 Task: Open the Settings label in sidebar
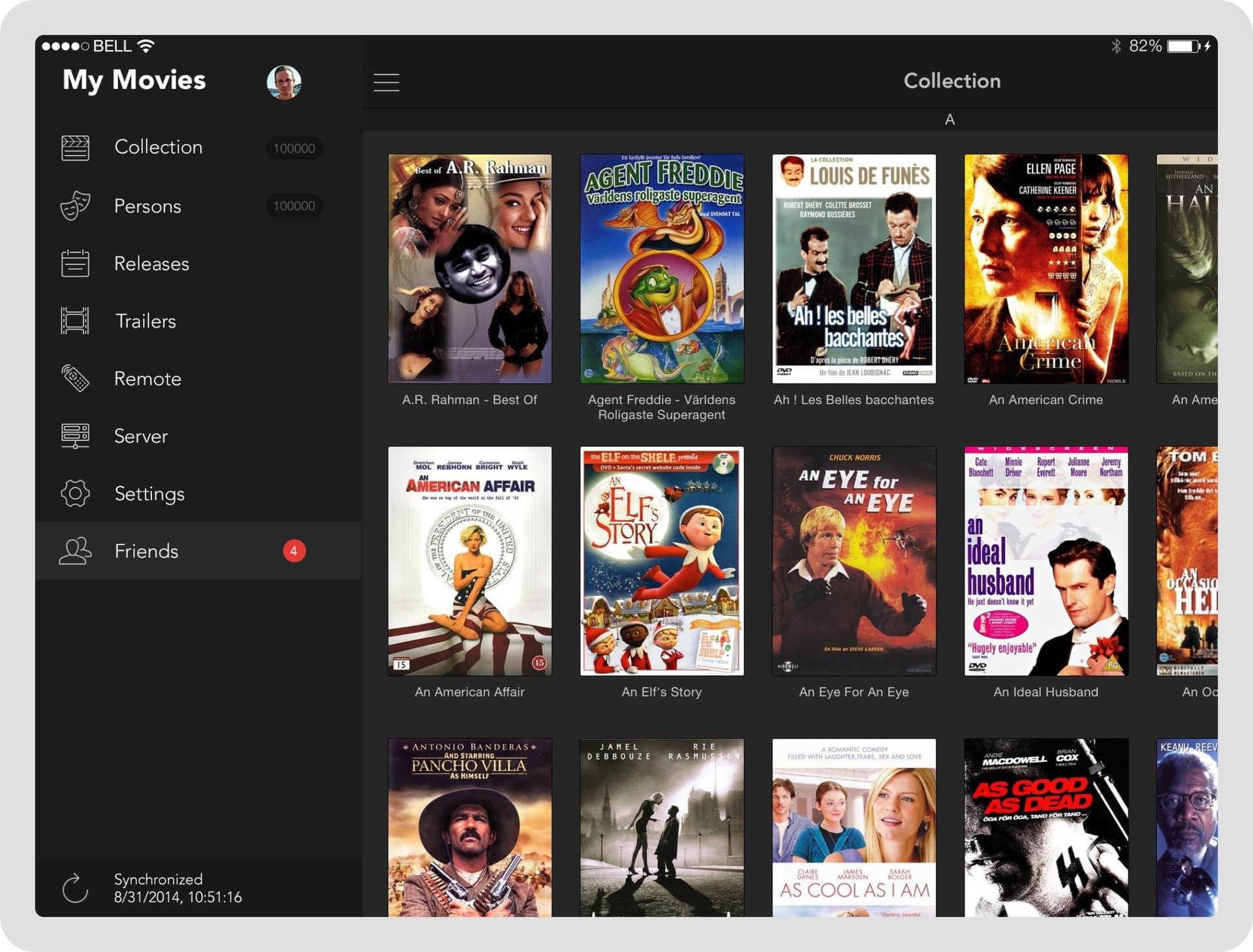[149, 494]
